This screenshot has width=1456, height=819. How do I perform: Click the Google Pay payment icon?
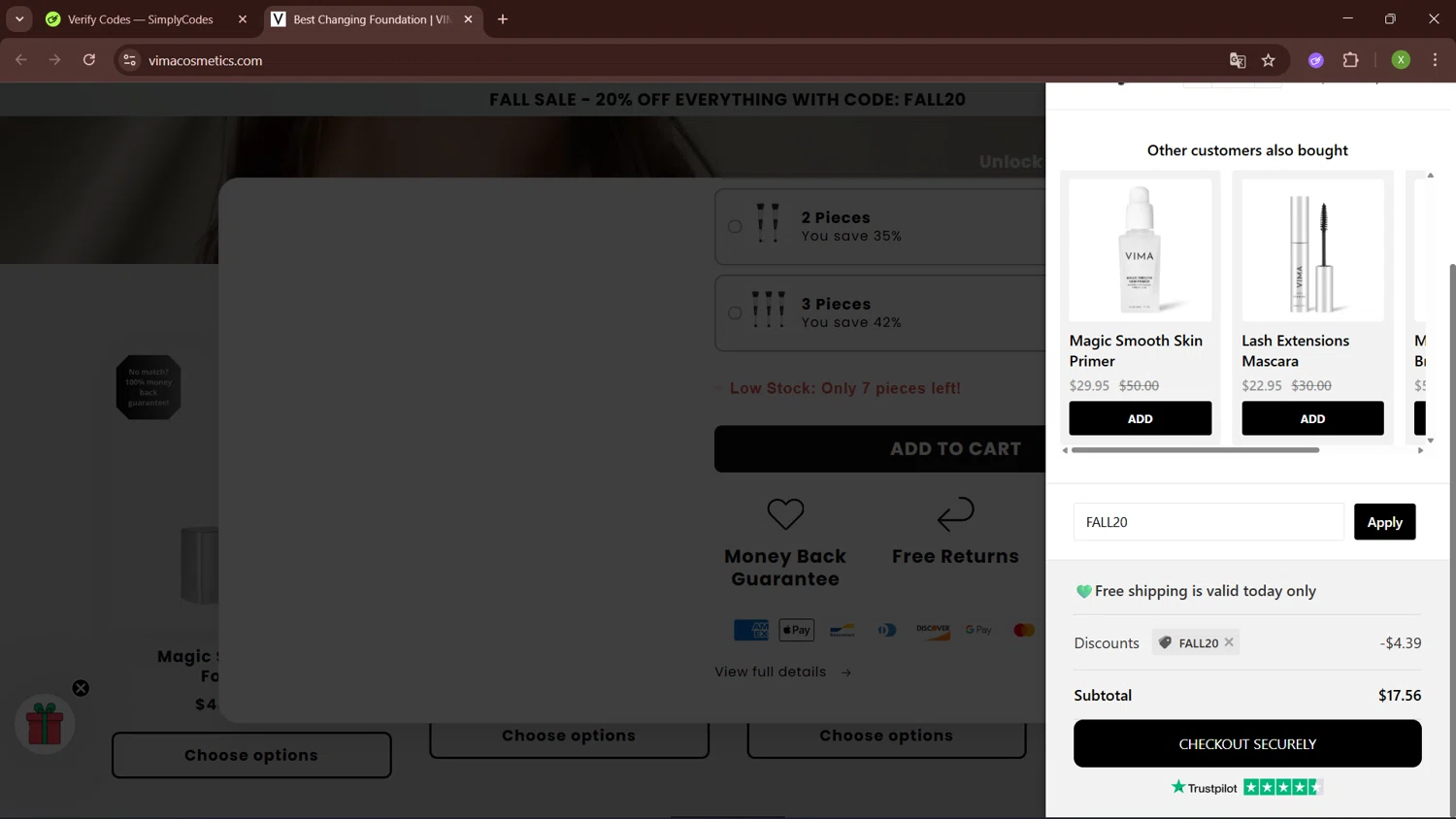pyautogui.click(x=978, y=630)
